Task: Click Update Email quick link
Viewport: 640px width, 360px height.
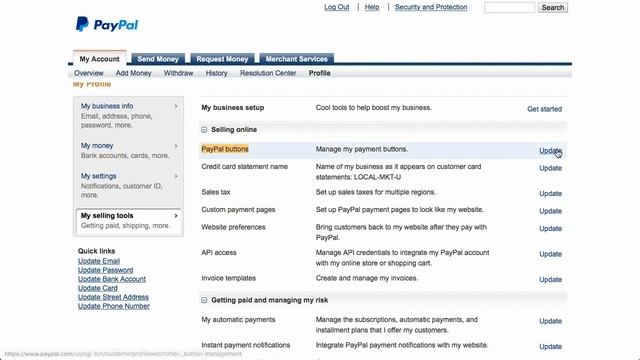Action: [x=99, y=261]
